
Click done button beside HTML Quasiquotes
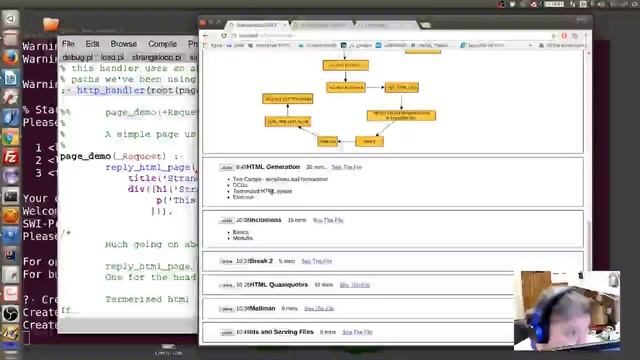(226, 285)
